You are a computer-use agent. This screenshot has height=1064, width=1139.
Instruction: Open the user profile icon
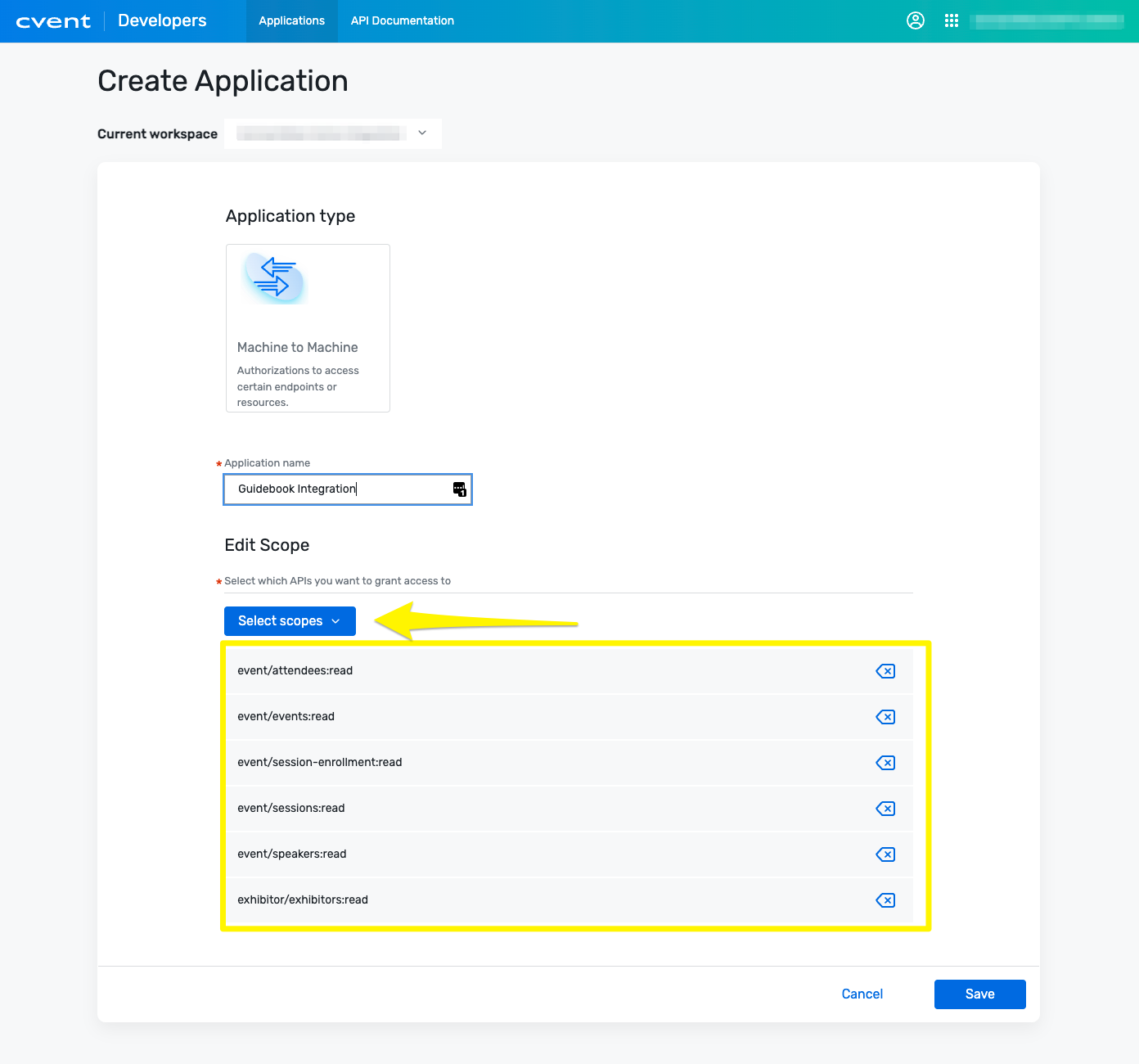916,20
